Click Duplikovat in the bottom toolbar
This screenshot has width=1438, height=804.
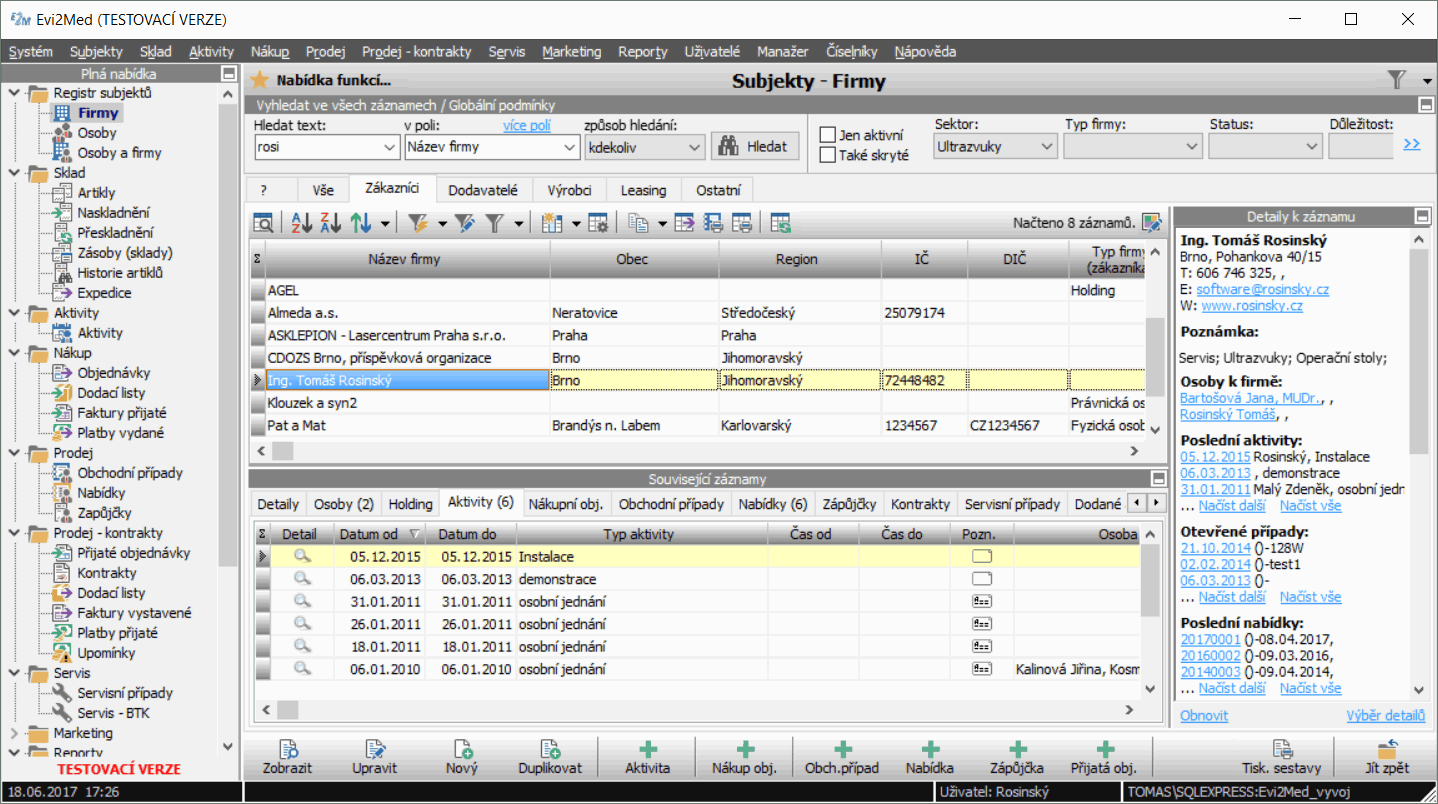[x=550, y=758]
